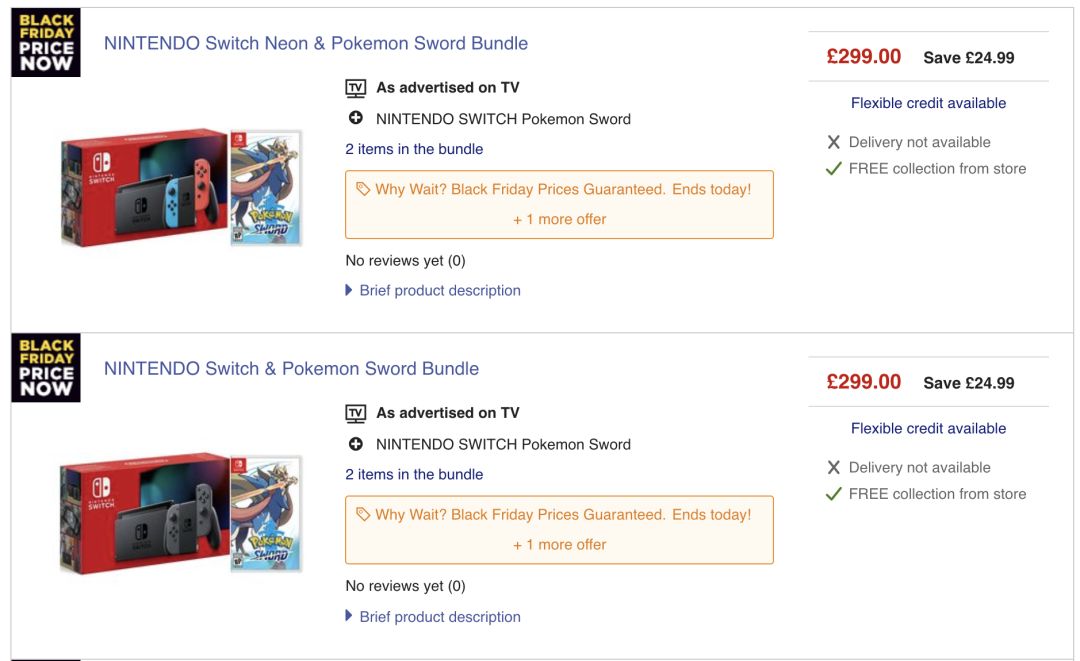Click the TV icon in Neon bundle listing
The width and height of the screenshot is (1080, 661).
(356, 88)
